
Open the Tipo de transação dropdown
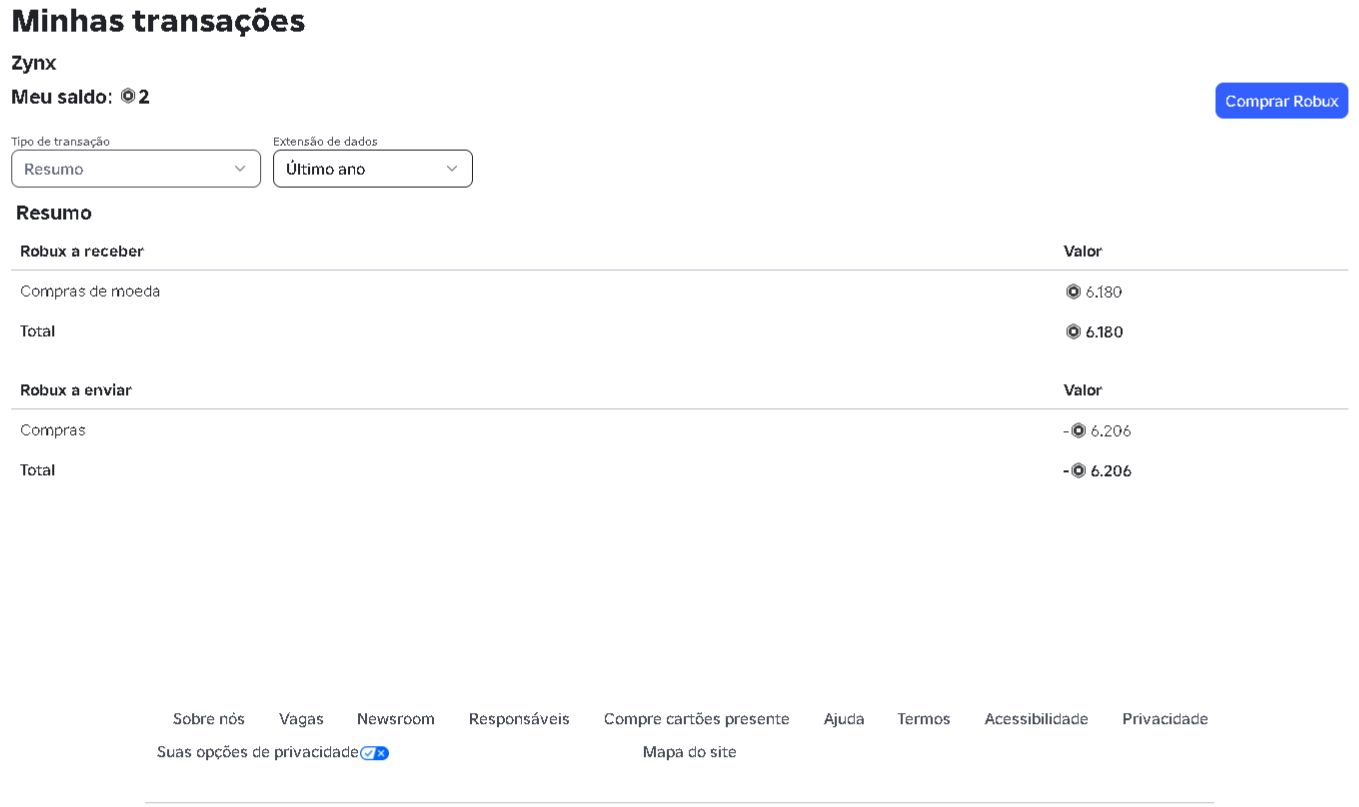(136, 169)
